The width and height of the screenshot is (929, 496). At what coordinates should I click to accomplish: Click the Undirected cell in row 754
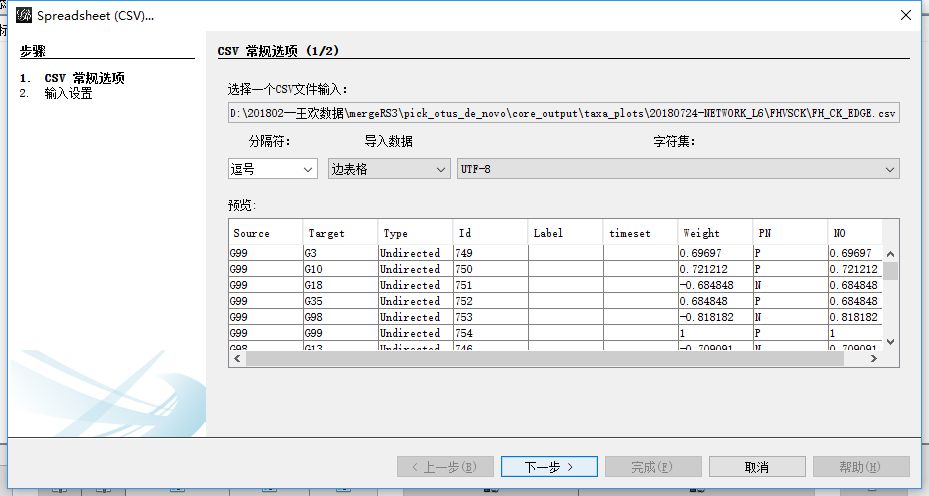pyautogui.click(x=416, y=333)
